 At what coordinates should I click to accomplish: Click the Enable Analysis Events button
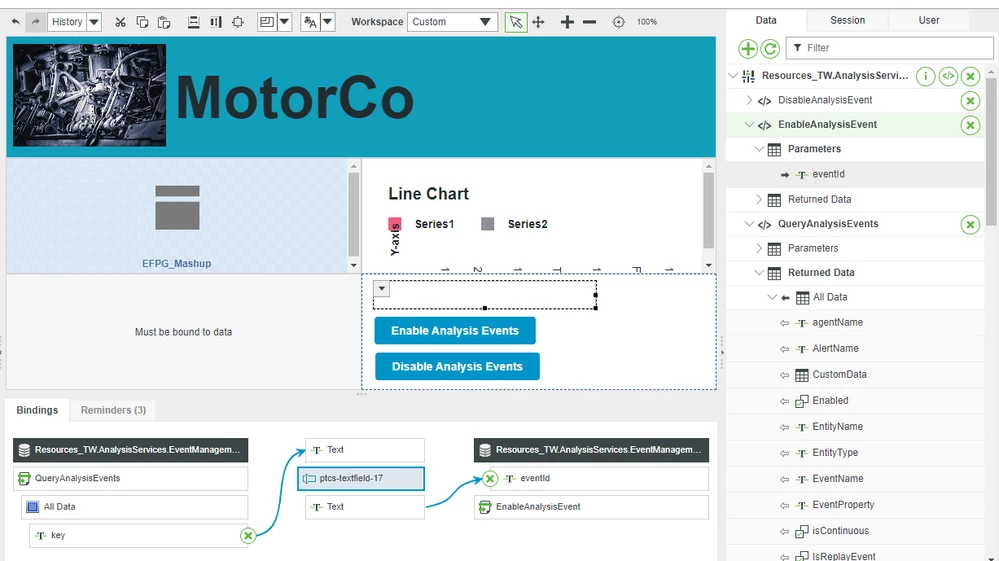tap(455, 330)
